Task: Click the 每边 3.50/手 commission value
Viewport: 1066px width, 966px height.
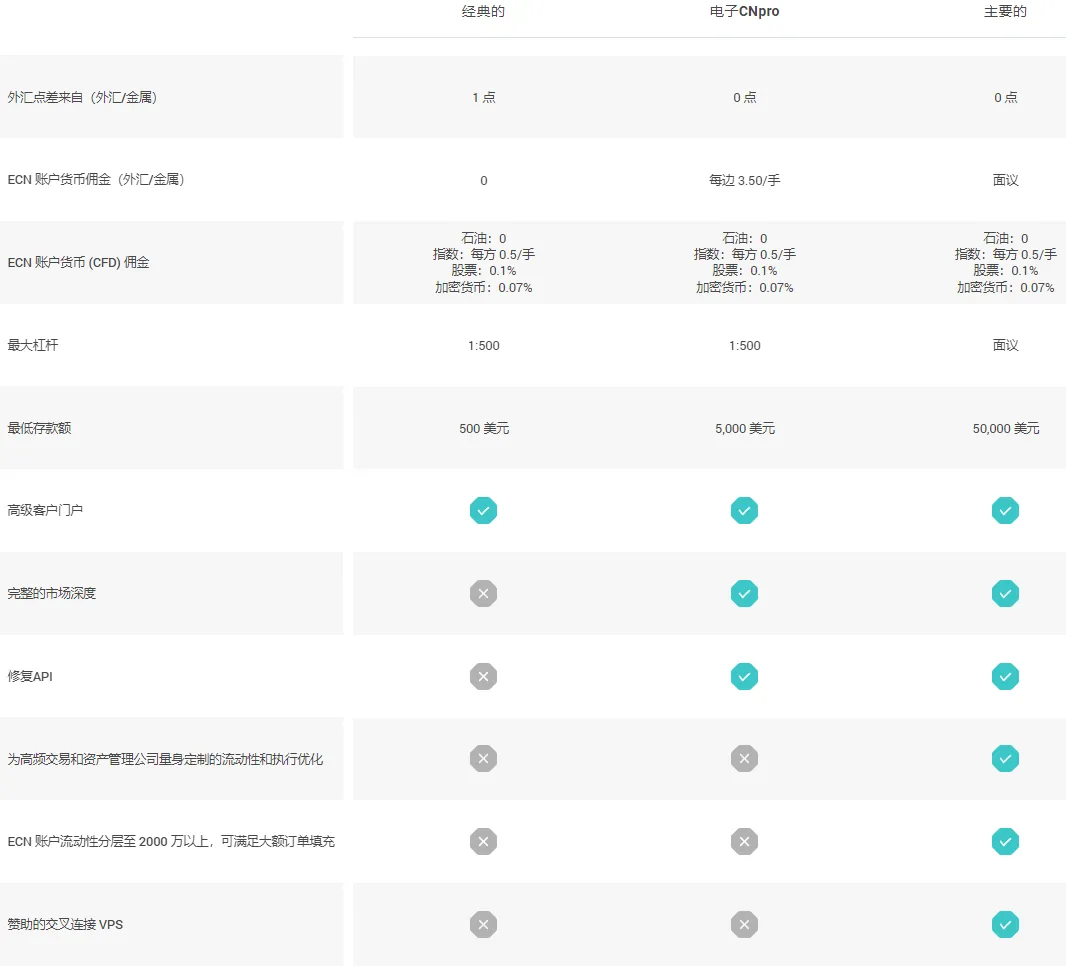Action: coord(744,180)
